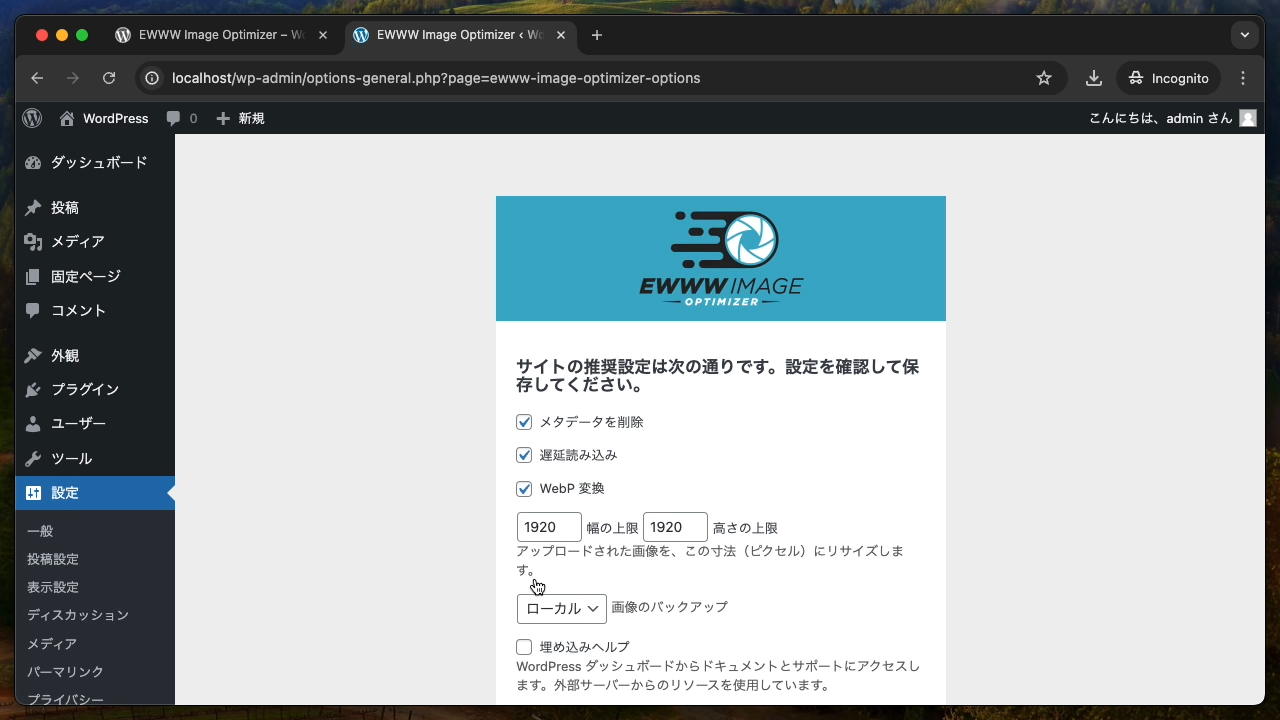The height and width of the screenshot is (720, 1280).
Task: Open the WordPress site home link
Action: 104,118
